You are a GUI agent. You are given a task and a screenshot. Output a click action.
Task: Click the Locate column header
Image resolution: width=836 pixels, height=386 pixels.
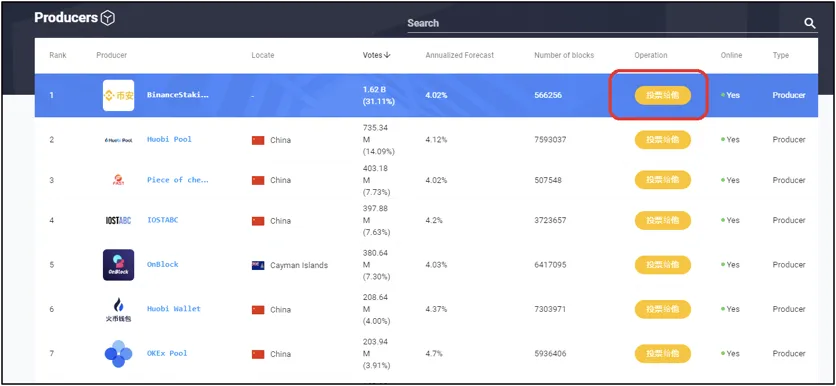(x=263, y=55)
